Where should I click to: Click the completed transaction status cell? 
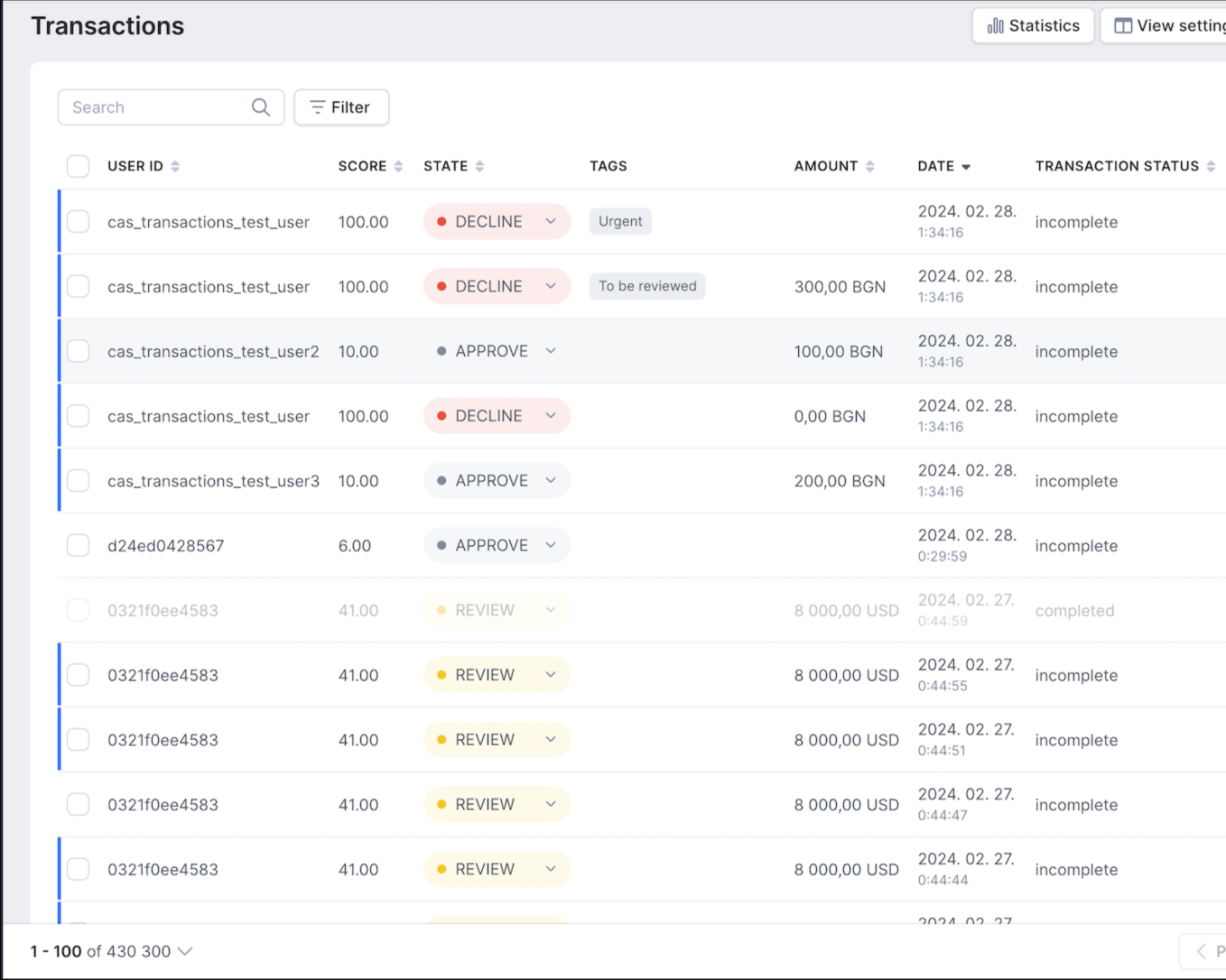(1075, 611)
